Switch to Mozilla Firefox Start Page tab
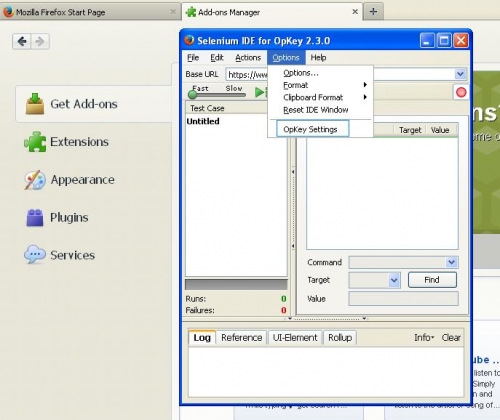This screenshot has width=500, height=420. [x=90, y=12]
